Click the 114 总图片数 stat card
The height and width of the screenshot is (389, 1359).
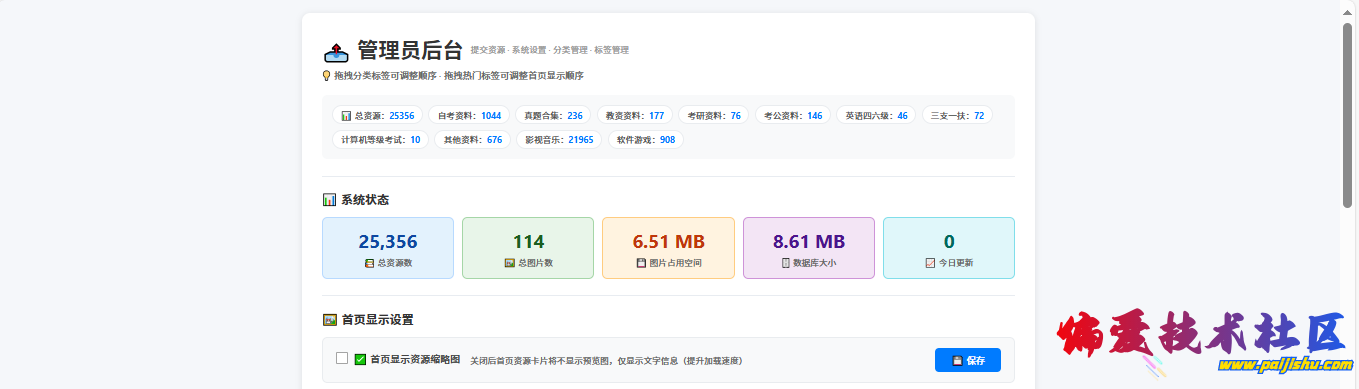(x=528, y=248)
